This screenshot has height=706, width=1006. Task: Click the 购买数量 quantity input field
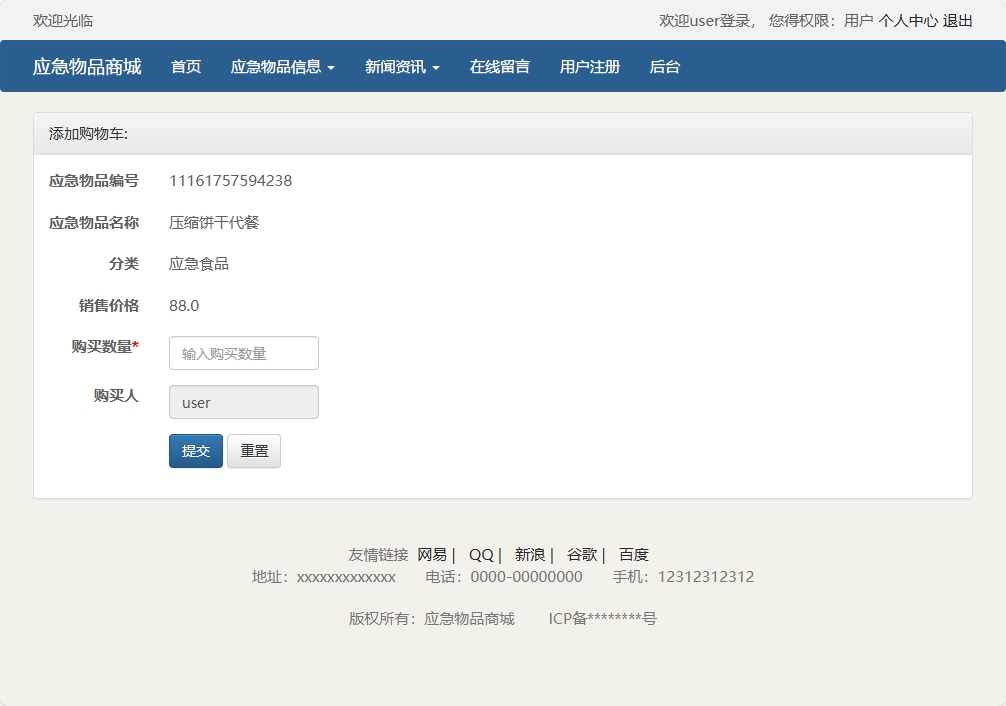243,353
